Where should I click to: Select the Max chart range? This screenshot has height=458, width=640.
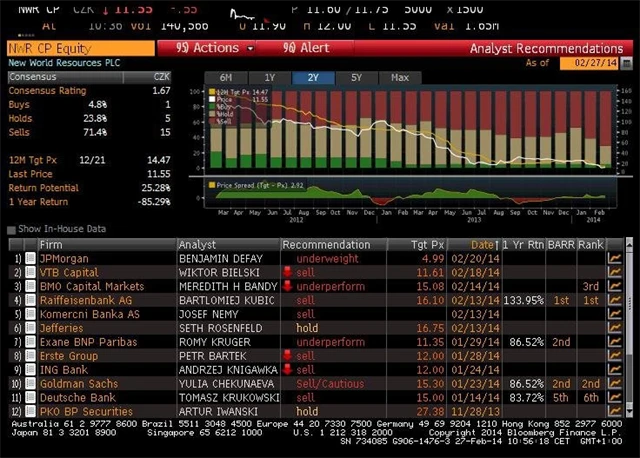coord(400,77)
